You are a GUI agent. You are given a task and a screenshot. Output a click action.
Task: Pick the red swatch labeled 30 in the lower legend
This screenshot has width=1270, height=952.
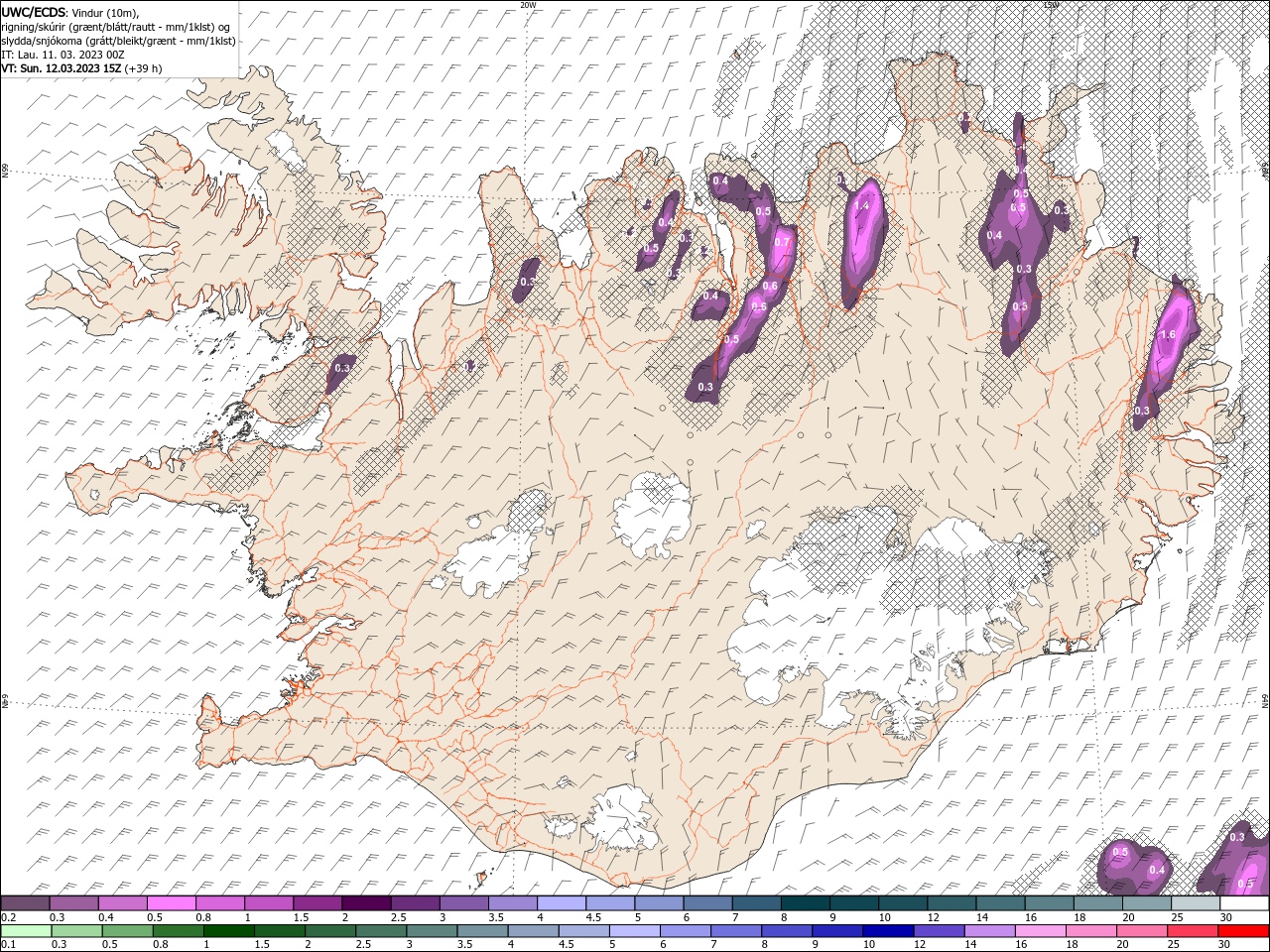pos(1242,931)
